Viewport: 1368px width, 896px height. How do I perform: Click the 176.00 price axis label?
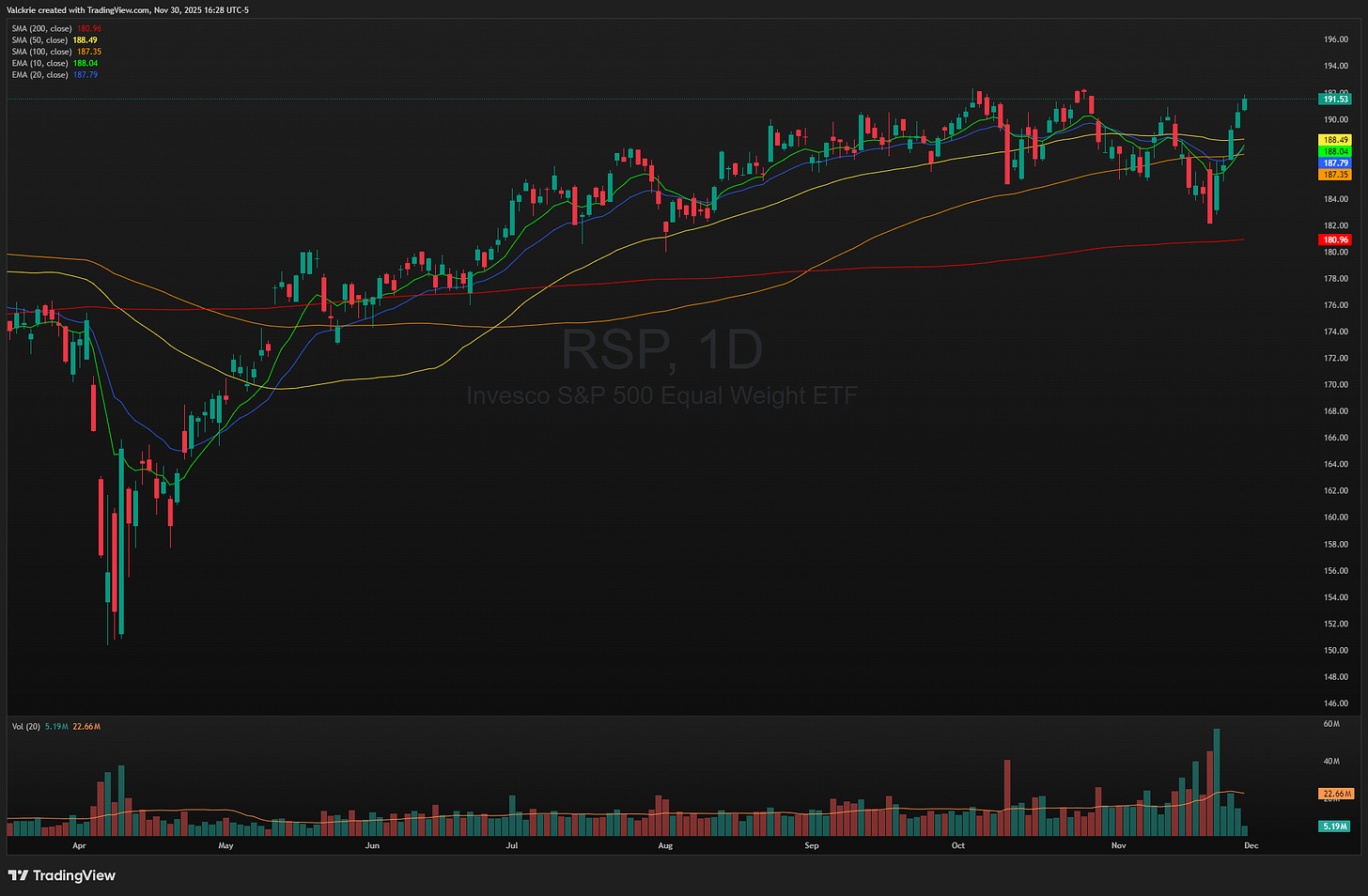point(1336,305)
